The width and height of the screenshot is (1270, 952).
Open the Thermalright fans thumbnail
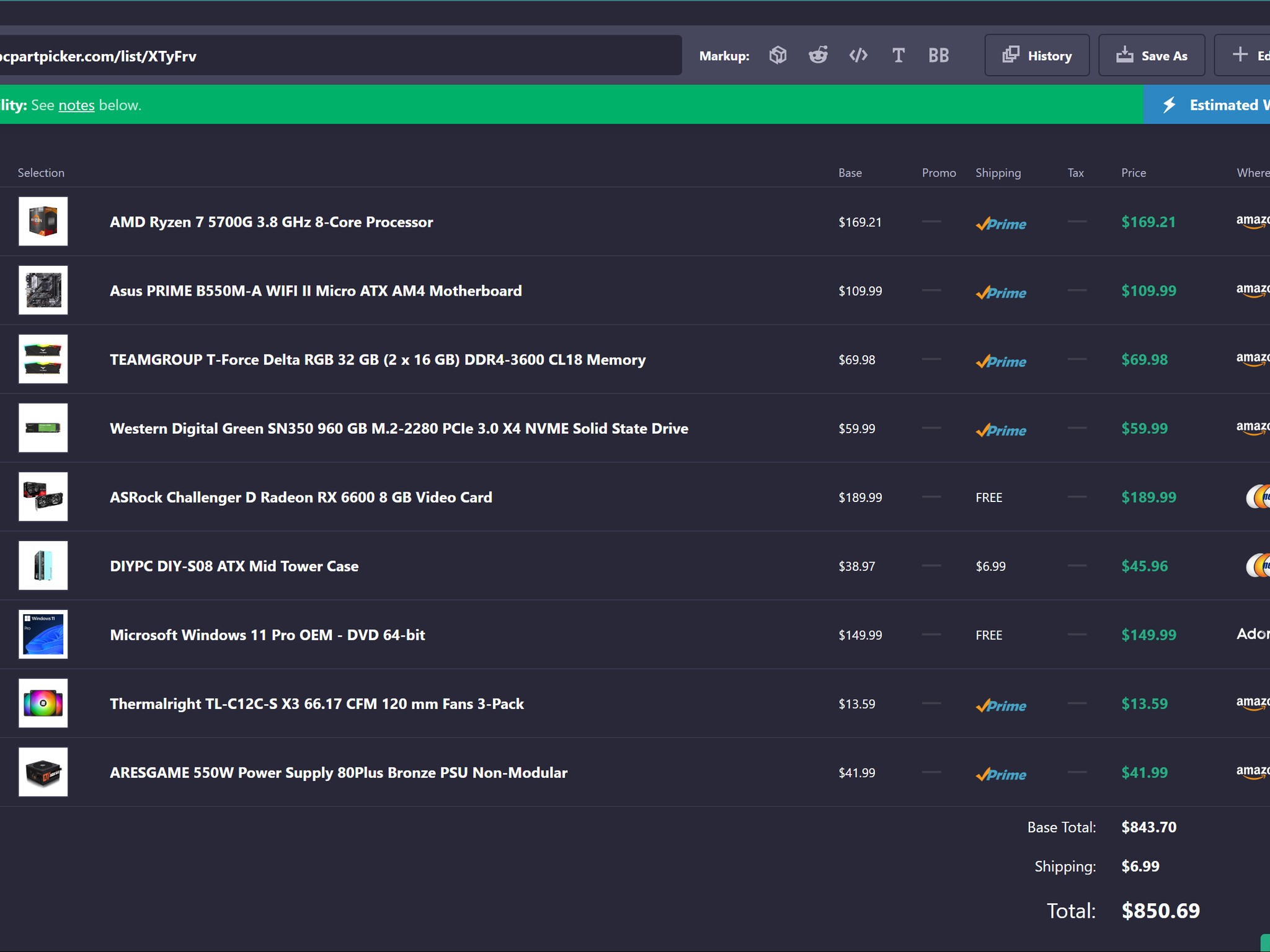coord(43,703)
